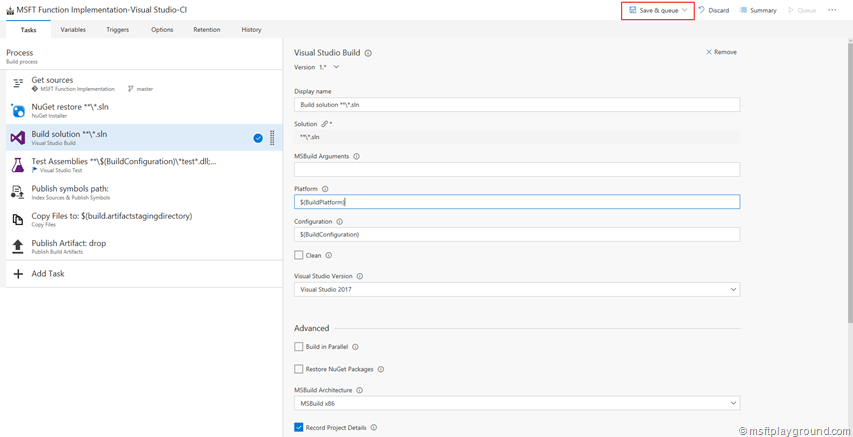This screenshot has width=853, height=437.
Task: Open the Version 1.* dropdown
Action: tap(336, 67)
